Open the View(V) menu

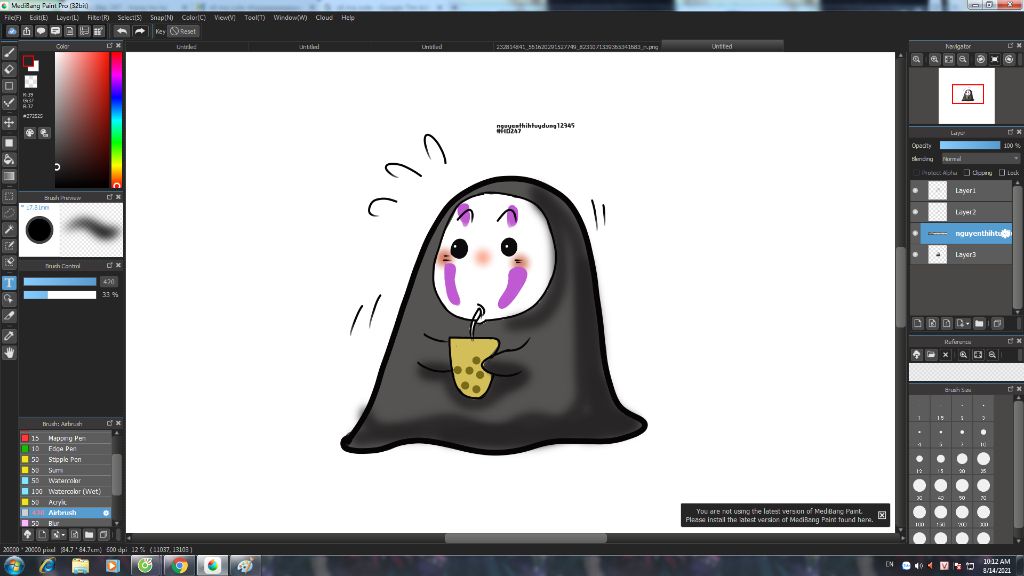tap(225, 18)
